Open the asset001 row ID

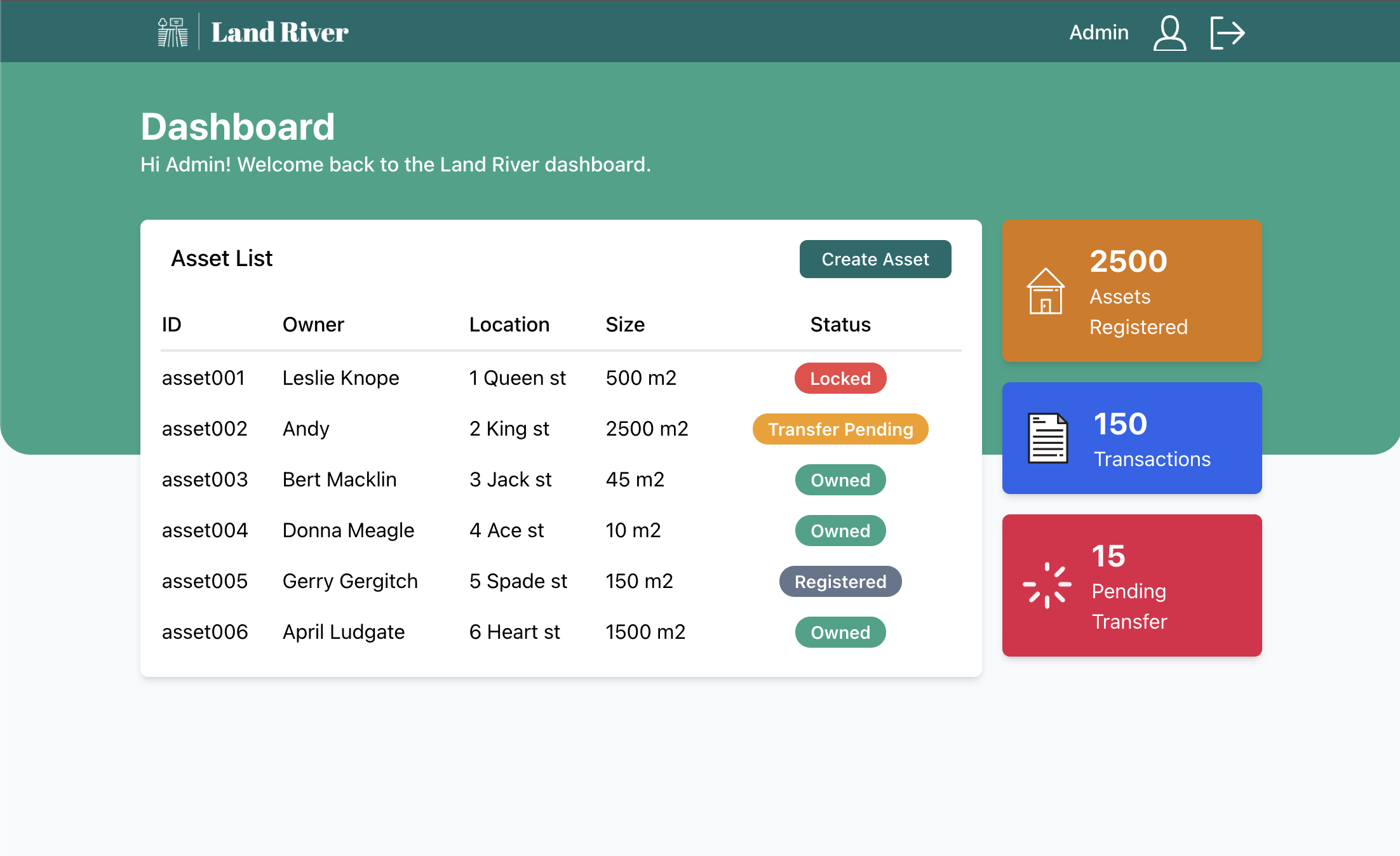point(203,378)
